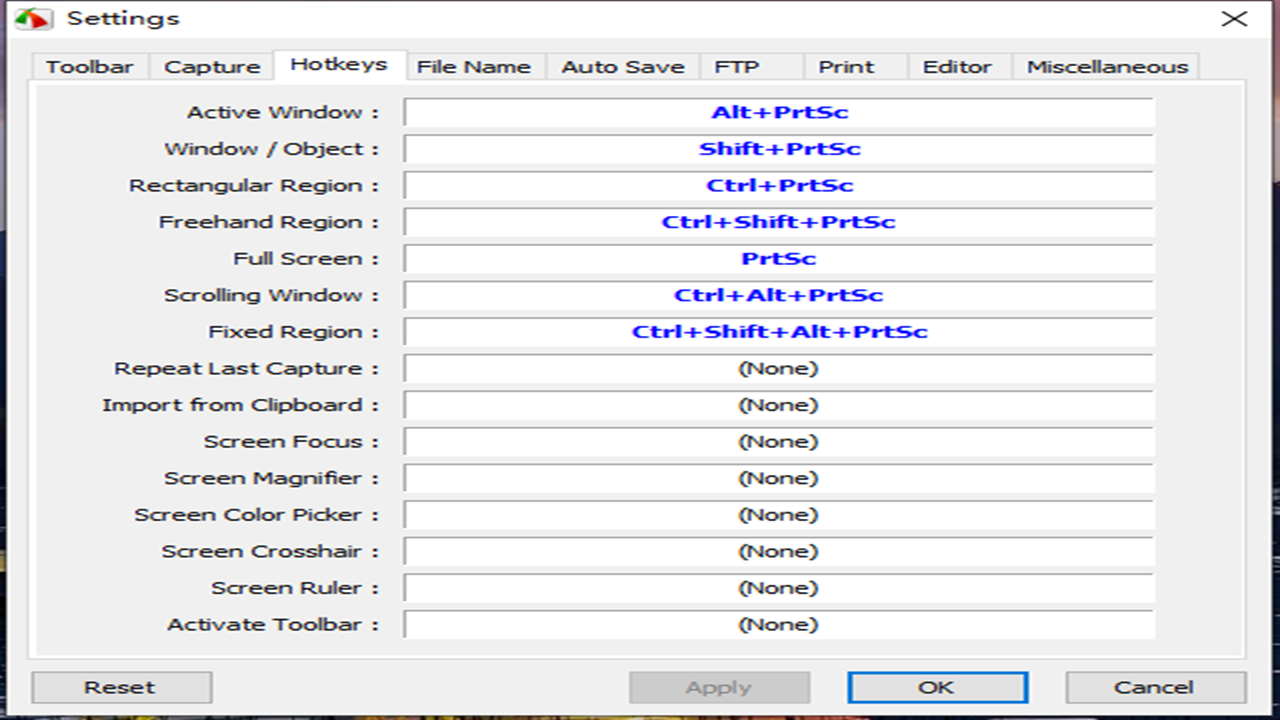
Task: Open the Editor tab
Action: (x=957, y=67)
